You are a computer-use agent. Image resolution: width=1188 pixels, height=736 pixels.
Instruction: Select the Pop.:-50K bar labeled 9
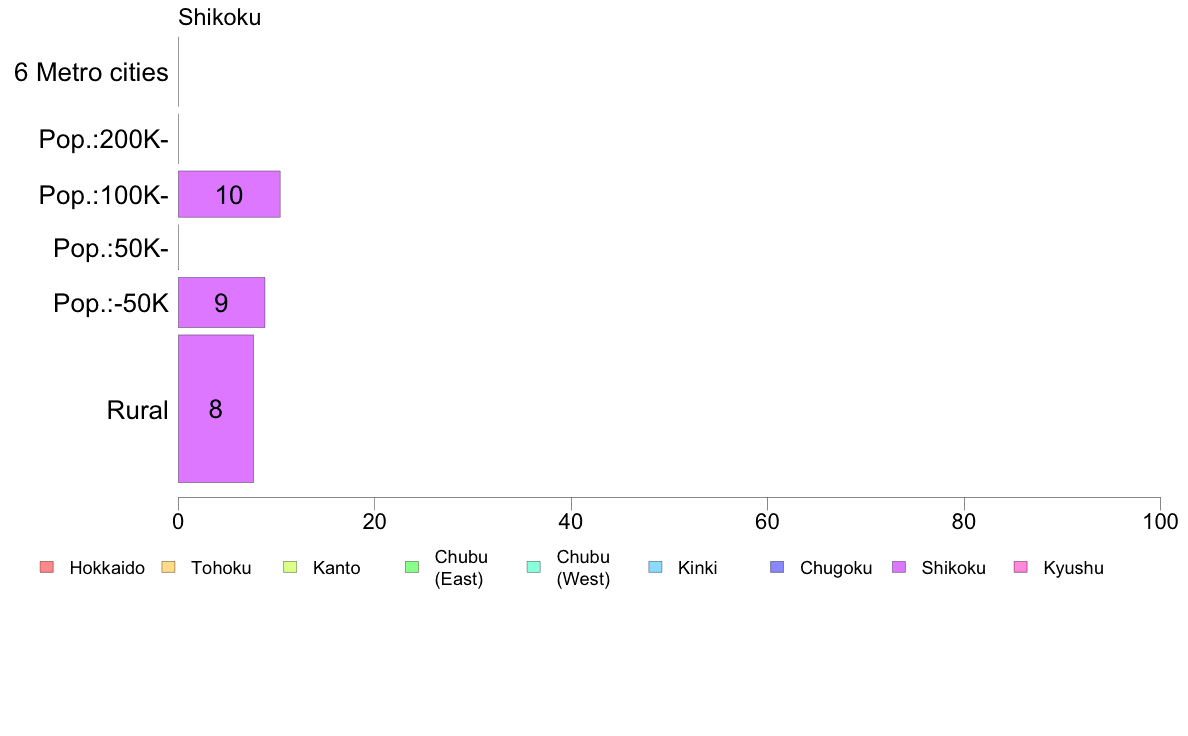[221, 302]
